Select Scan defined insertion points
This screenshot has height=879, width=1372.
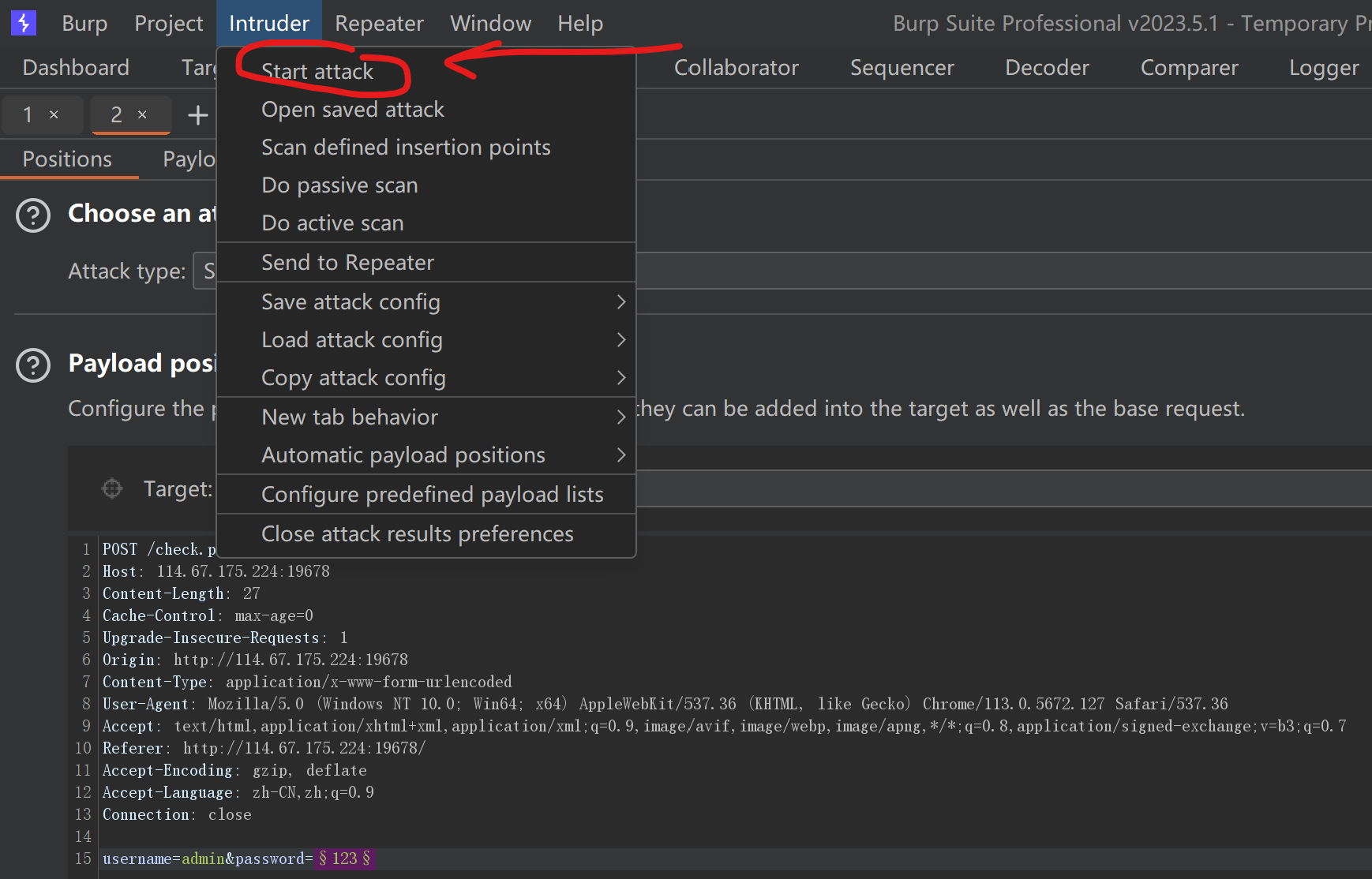tap(426, 147)
